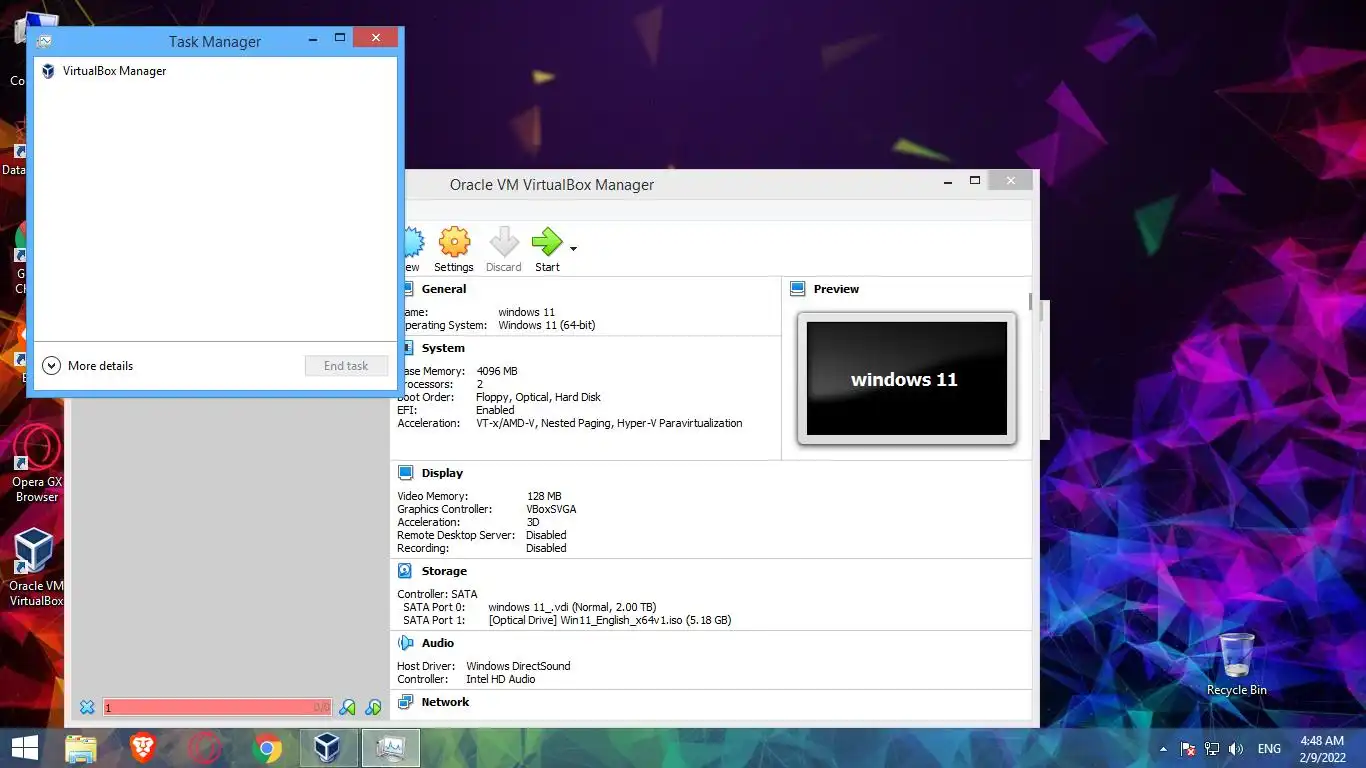Click the details pane vertical scrollbar
This screenshot has width=1366, height=768.
tap(1030, 302)
